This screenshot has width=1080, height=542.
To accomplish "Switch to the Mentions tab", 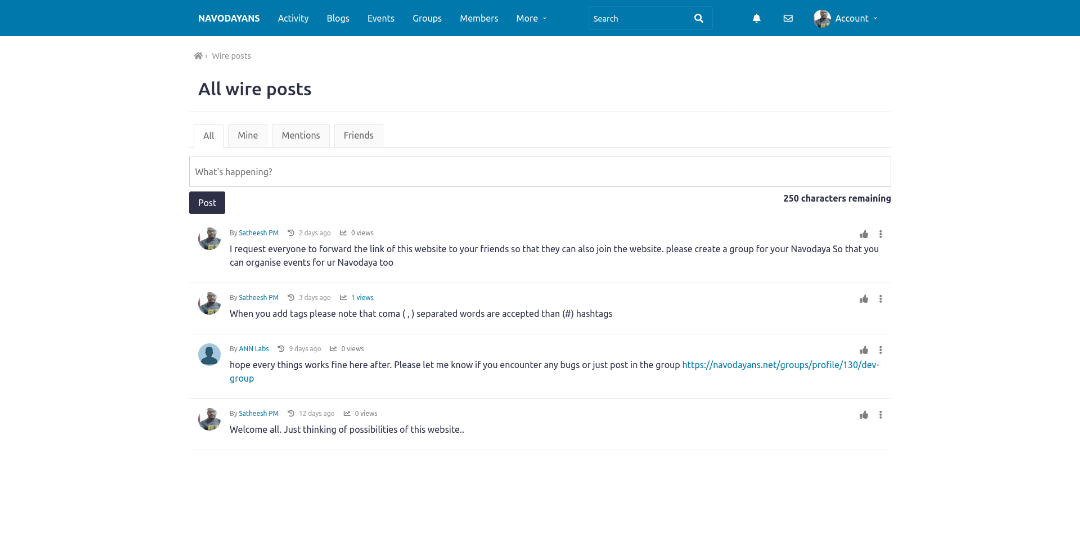I will click(300, 136).
